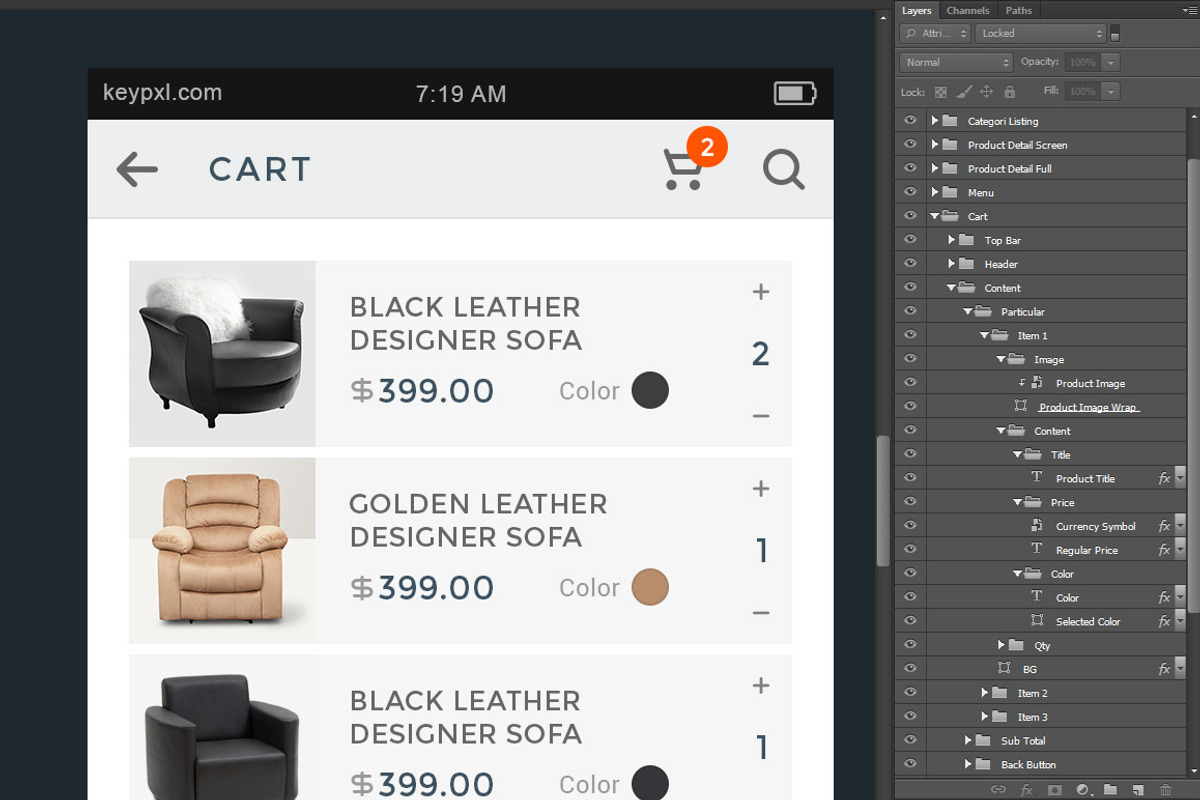Click the Delete layer trash icon

tap(1166, 790)
